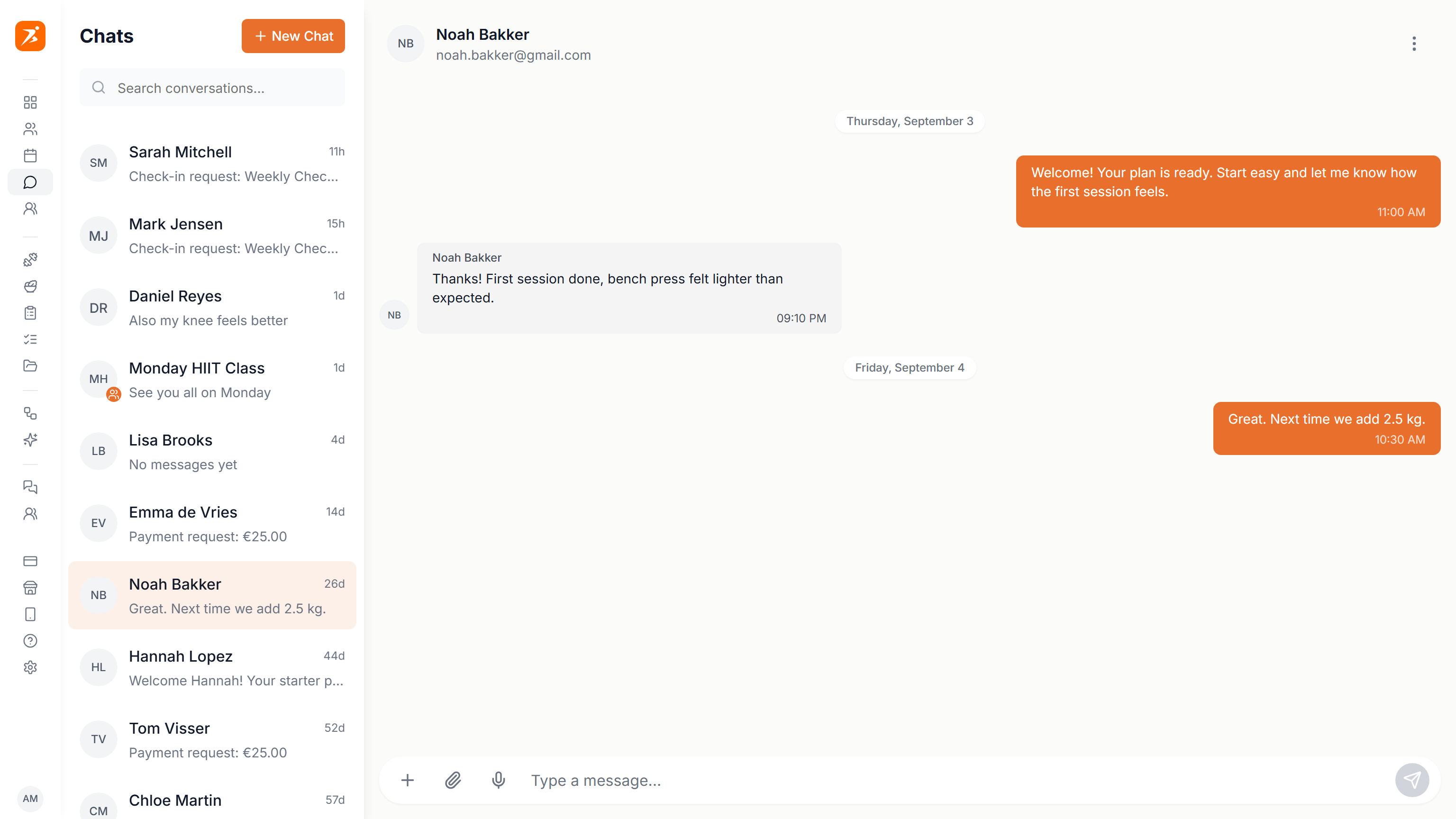
Task: Click the Search conversations field
Action: 212,88
